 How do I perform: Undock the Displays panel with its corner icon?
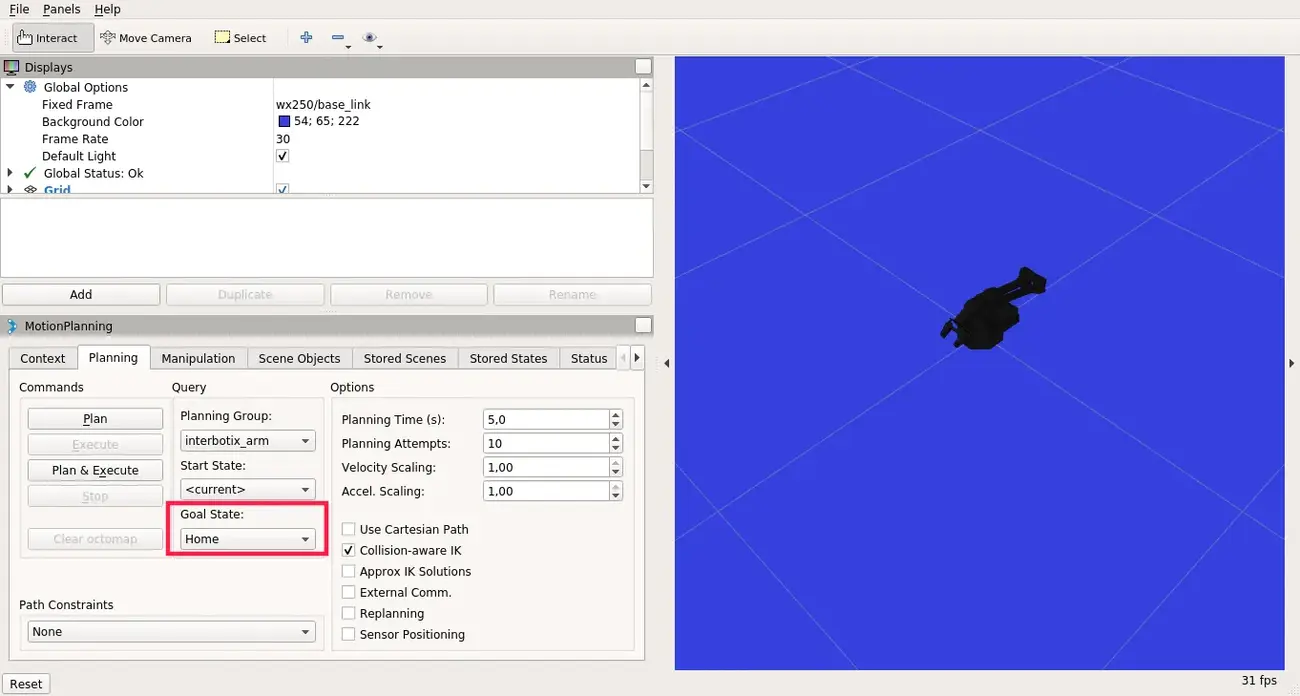click(x=643, y=67)
